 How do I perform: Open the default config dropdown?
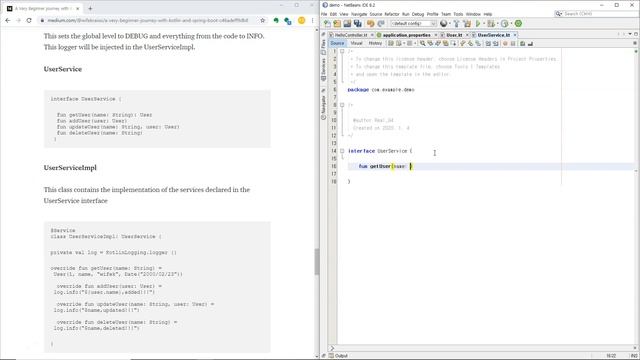[x=413, y=24]
